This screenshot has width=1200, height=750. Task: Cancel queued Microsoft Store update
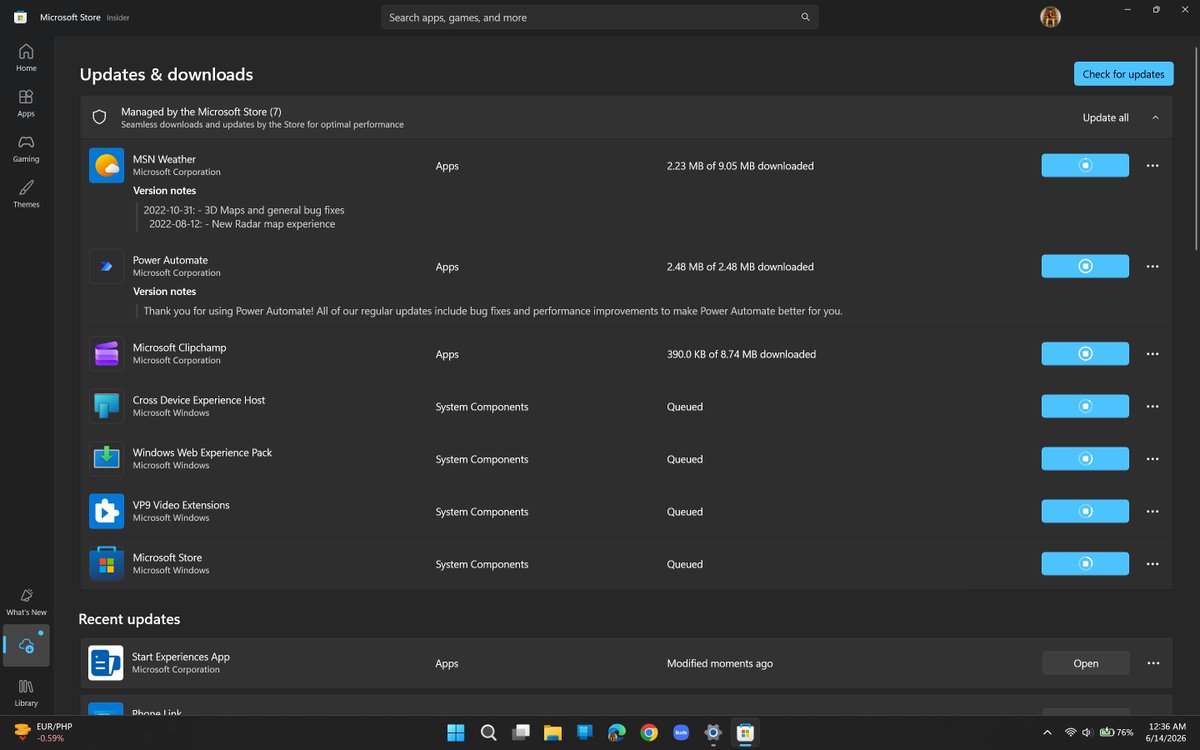[x=1085, y=564]
